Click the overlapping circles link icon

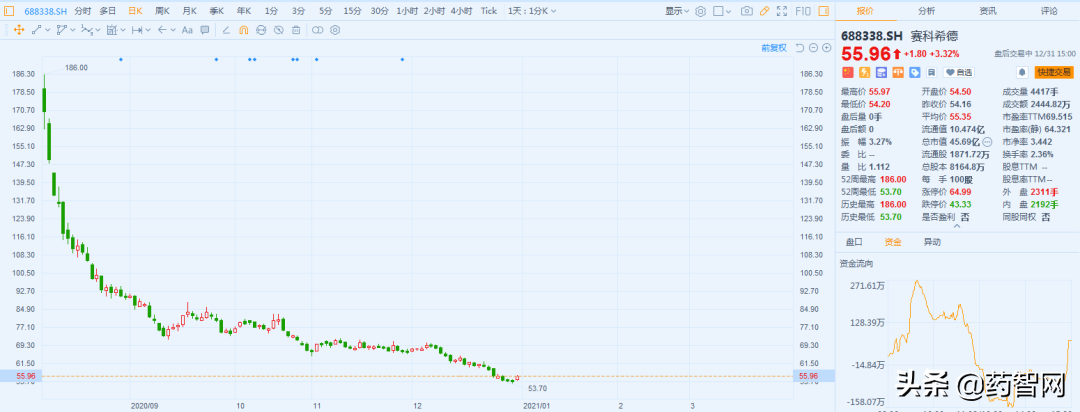[x=318, y=30]
